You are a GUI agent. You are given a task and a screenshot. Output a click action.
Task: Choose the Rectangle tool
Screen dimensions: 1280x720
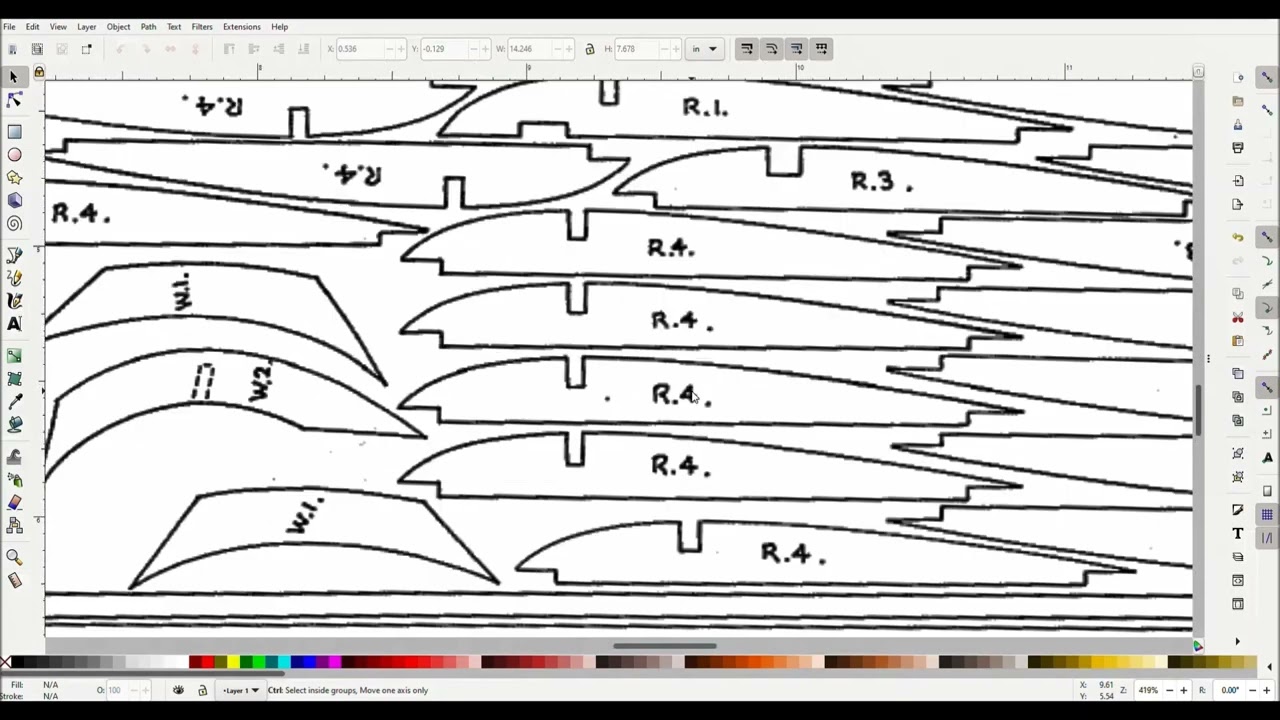pos(14,132)
